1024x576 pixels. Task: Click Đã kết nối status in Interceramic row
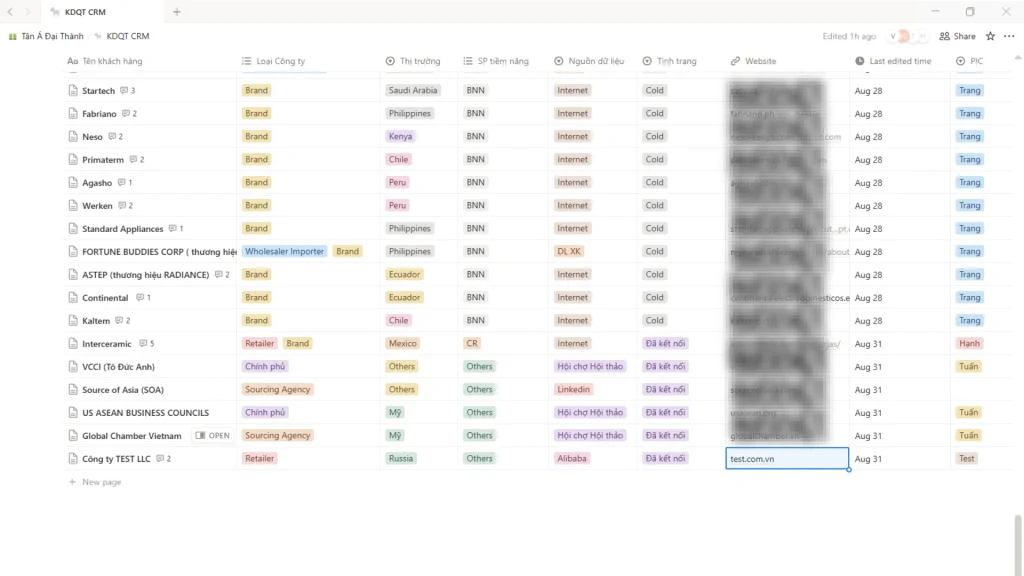(665, 343)
